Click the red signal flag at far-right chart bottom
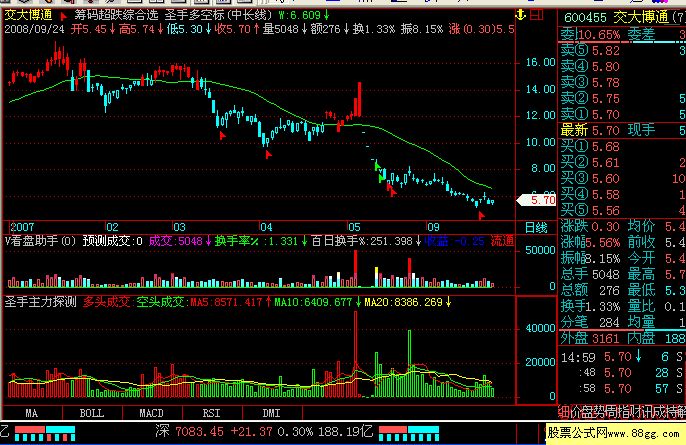 point(481,215)
